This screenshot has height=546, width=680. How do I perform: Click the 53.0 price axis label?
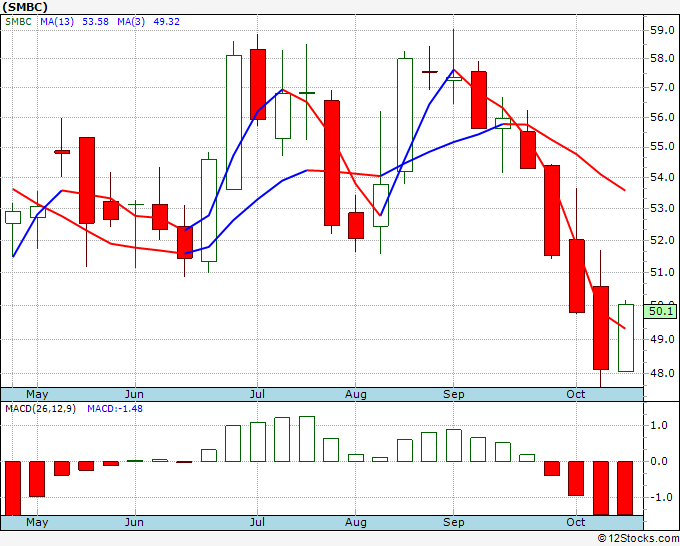pos(662,208)
